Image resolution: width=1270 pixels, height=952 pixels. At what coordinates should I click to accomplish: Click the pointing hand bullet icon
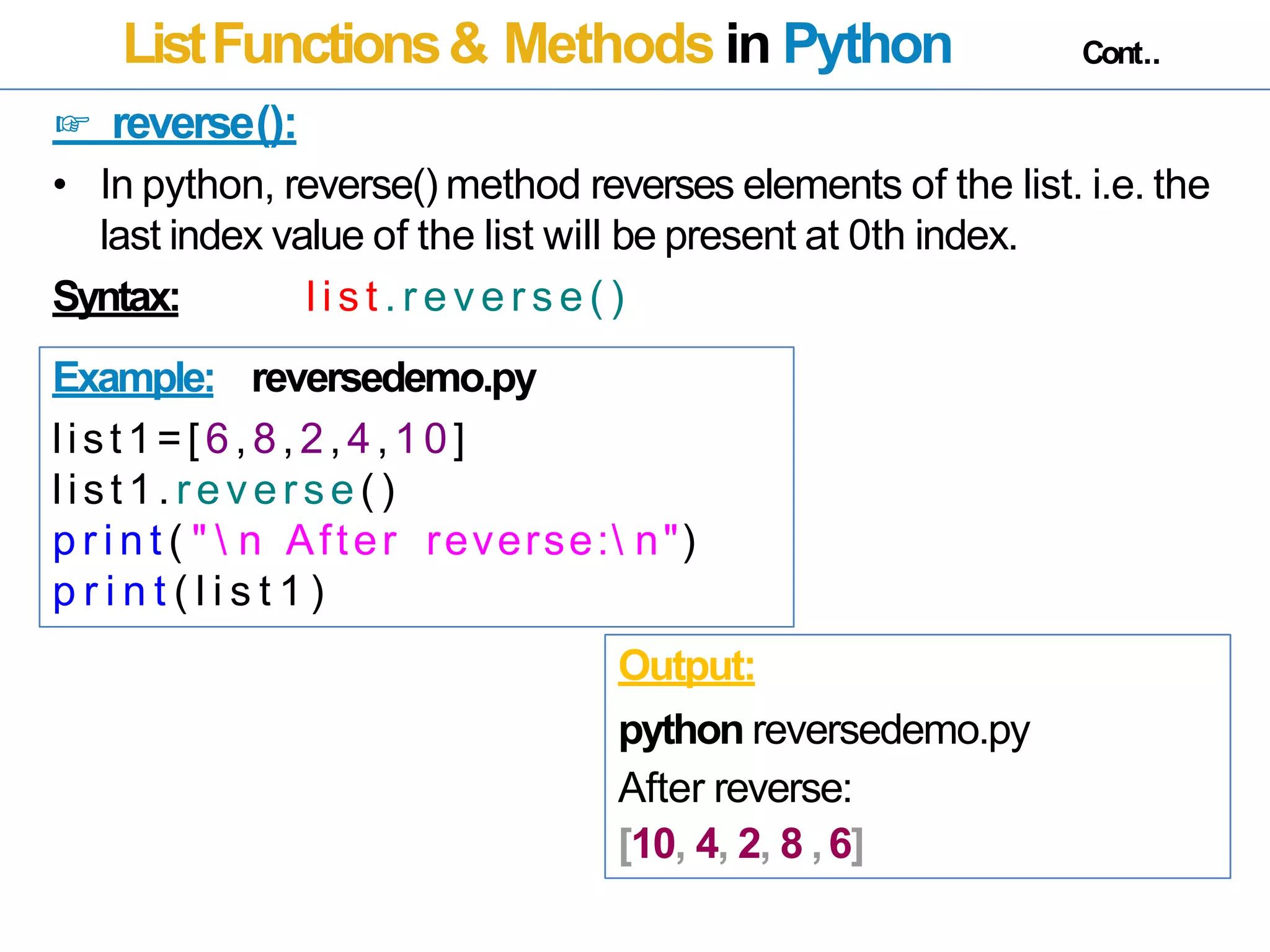[x=73, y=125]
